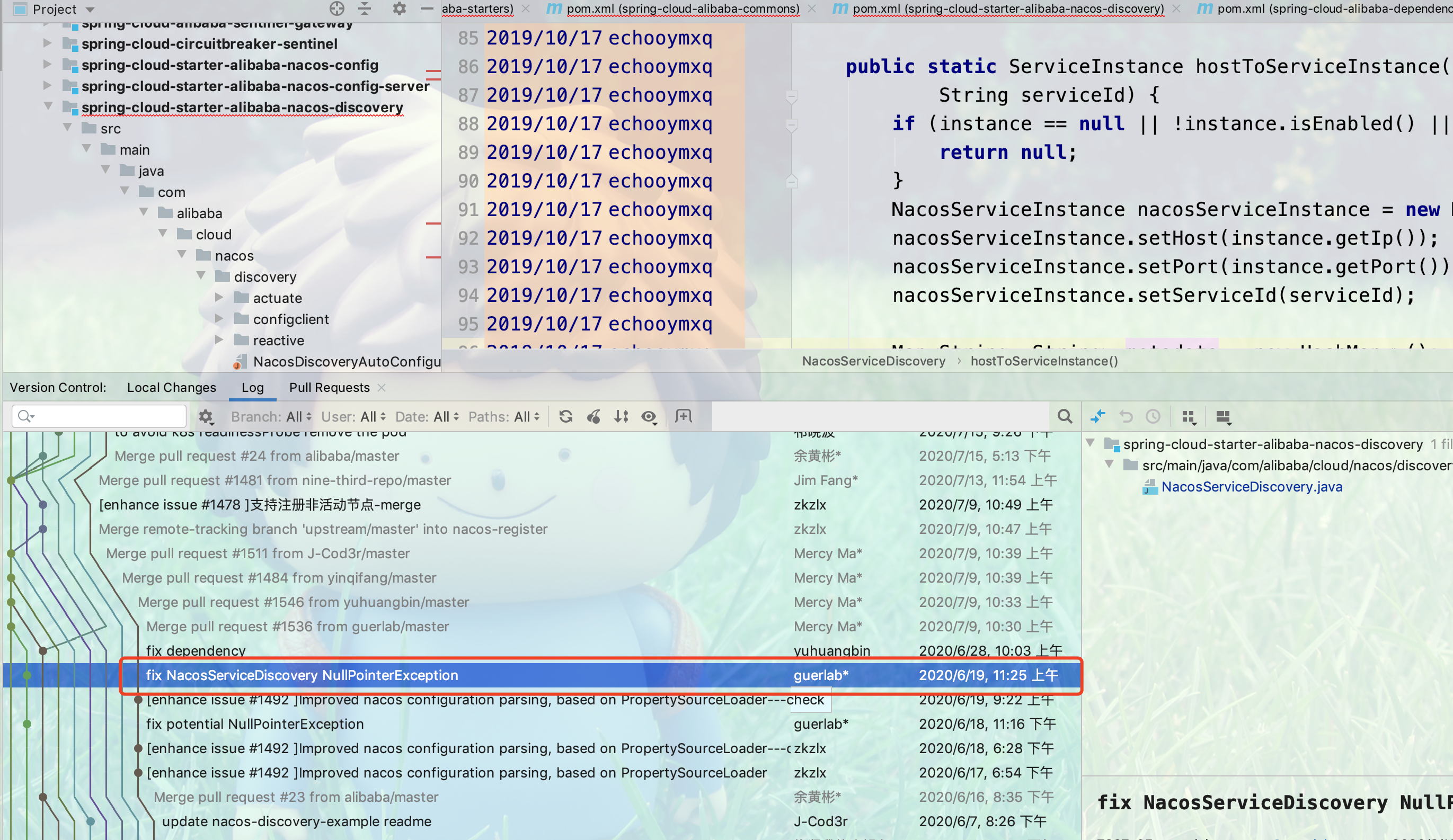Viewport: 1453px width, 840px height.
Task: Open the eye View Options menu
Action: (x=649, y=416)
